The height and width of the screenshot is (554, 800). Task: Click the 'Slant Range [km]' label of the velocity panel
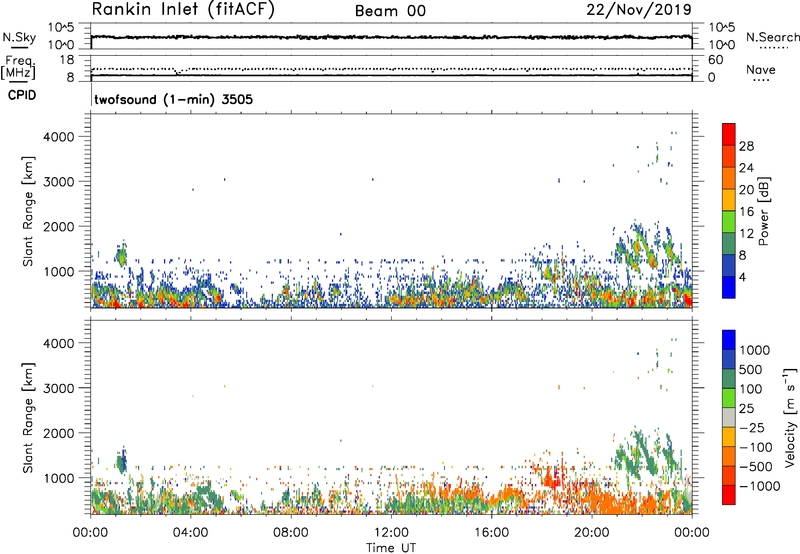28,418
